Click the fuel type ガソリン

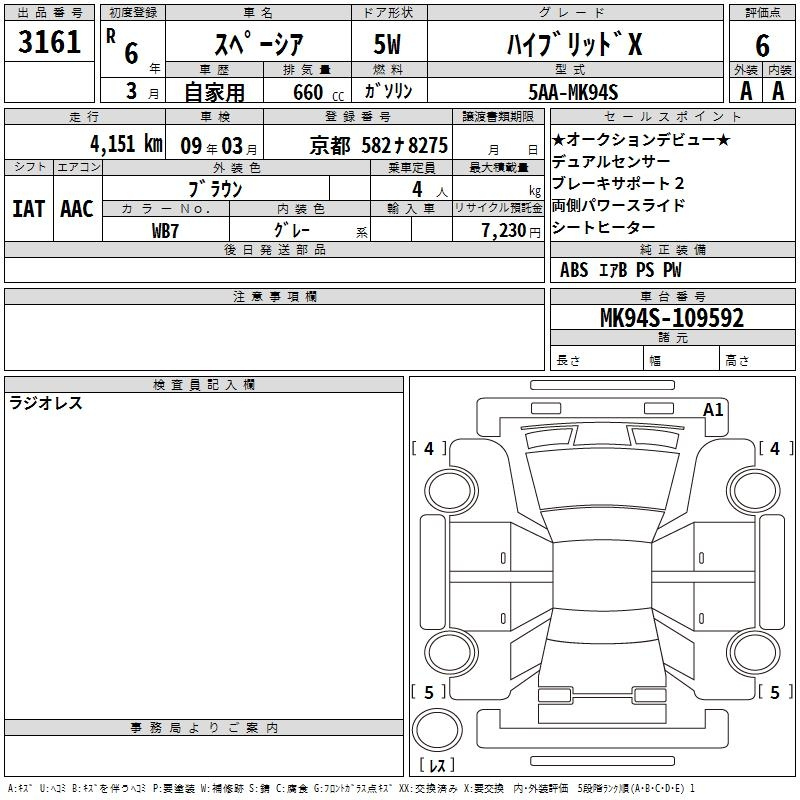point(388,91)
